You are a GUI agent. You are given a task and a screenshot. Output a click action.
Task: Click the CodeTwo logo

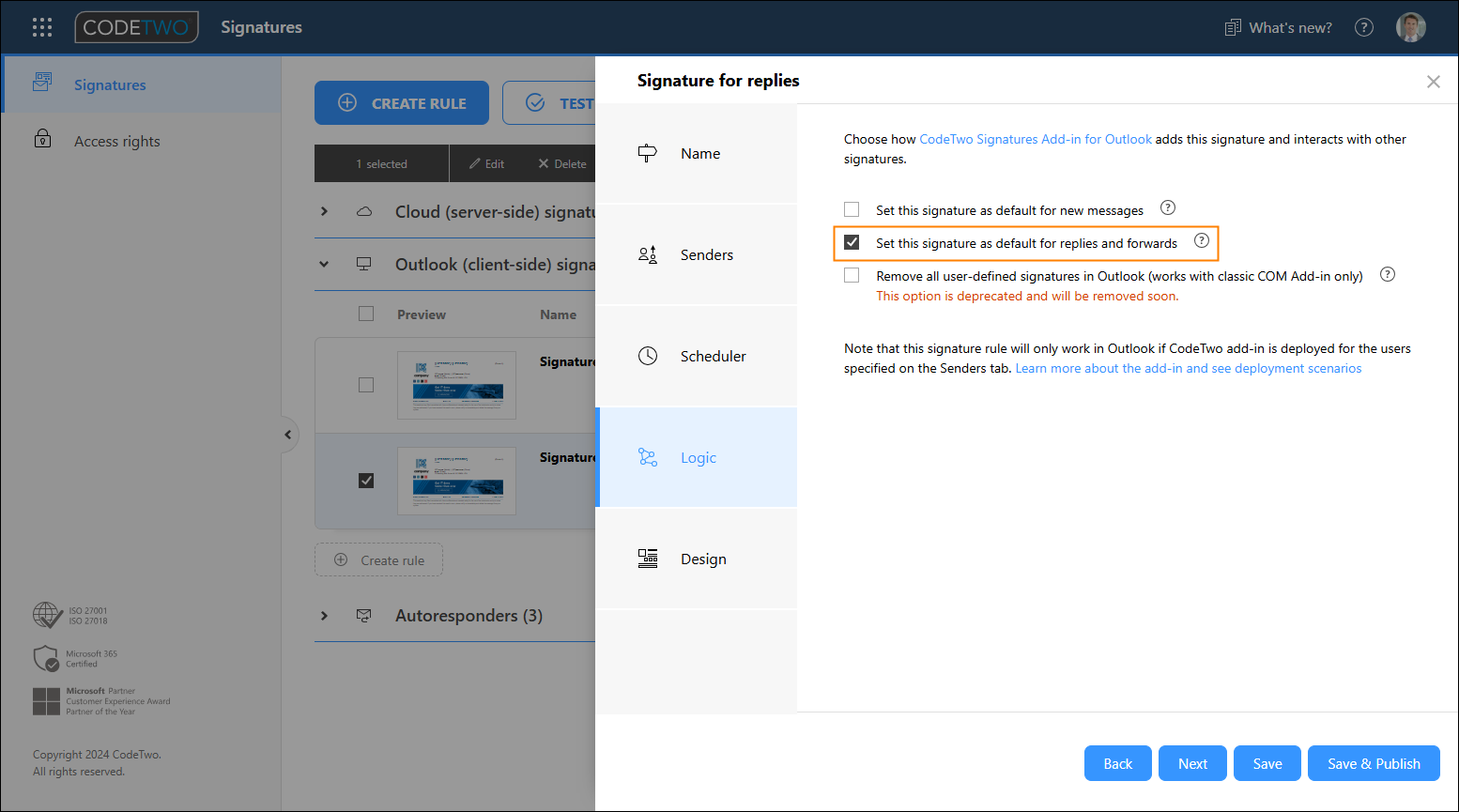(137, 27)
